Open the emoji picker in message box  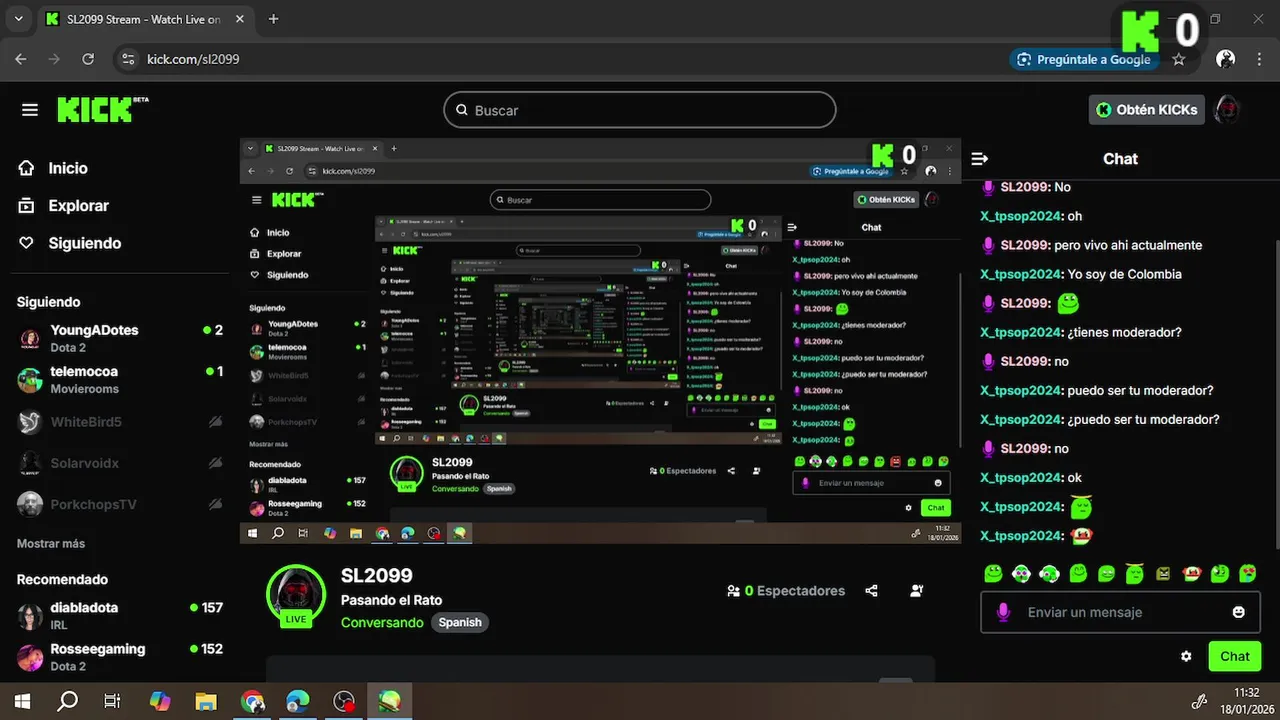1239,612
